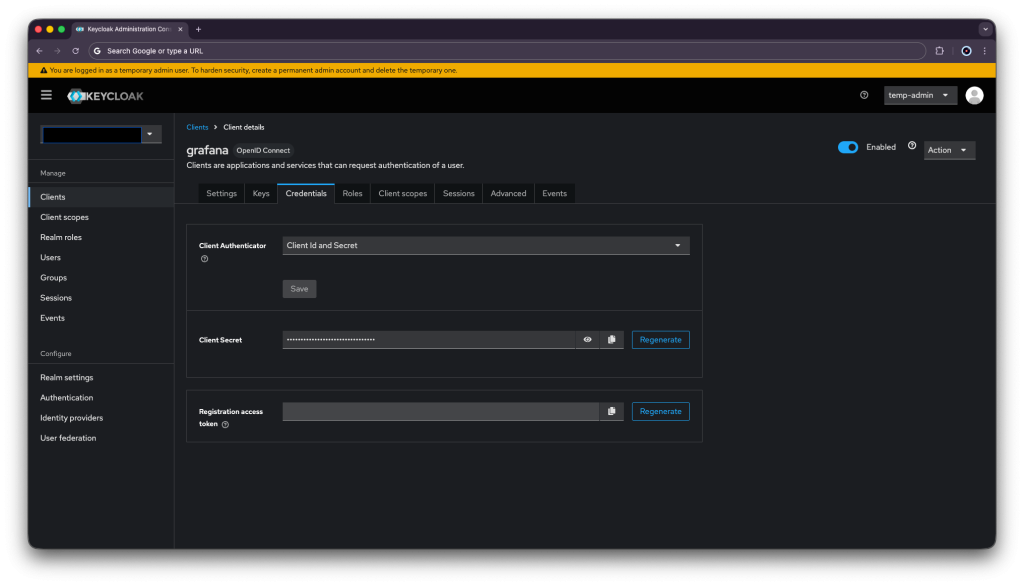Viewport: 1024px width, 586px height.
Task: Open the temp-admin user dropdown
Action: [920, 95]
